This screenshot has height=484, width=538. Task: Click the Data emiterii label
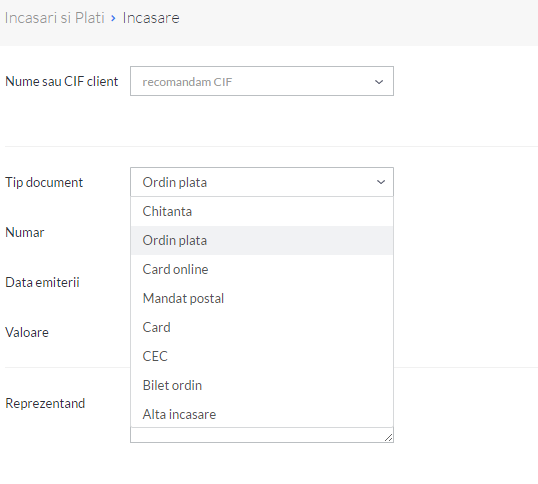(42, 282)
